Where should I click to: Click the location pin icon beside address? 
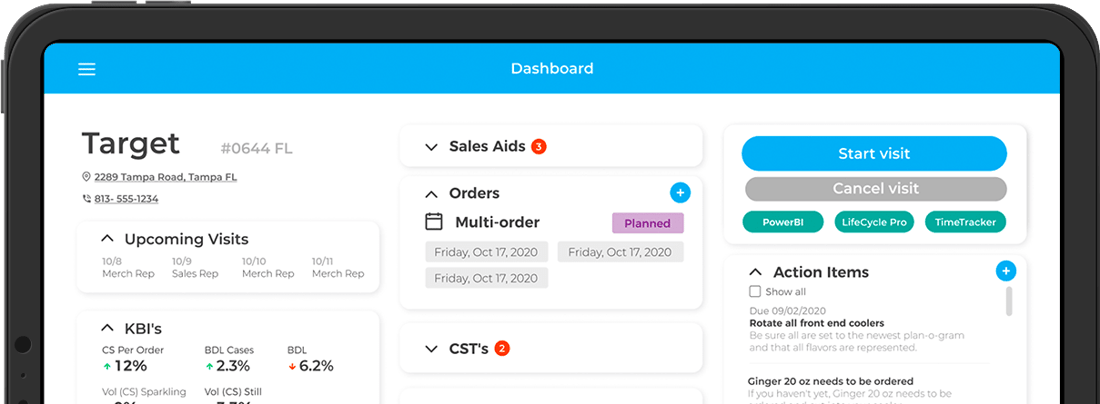(x=86, y=177)
